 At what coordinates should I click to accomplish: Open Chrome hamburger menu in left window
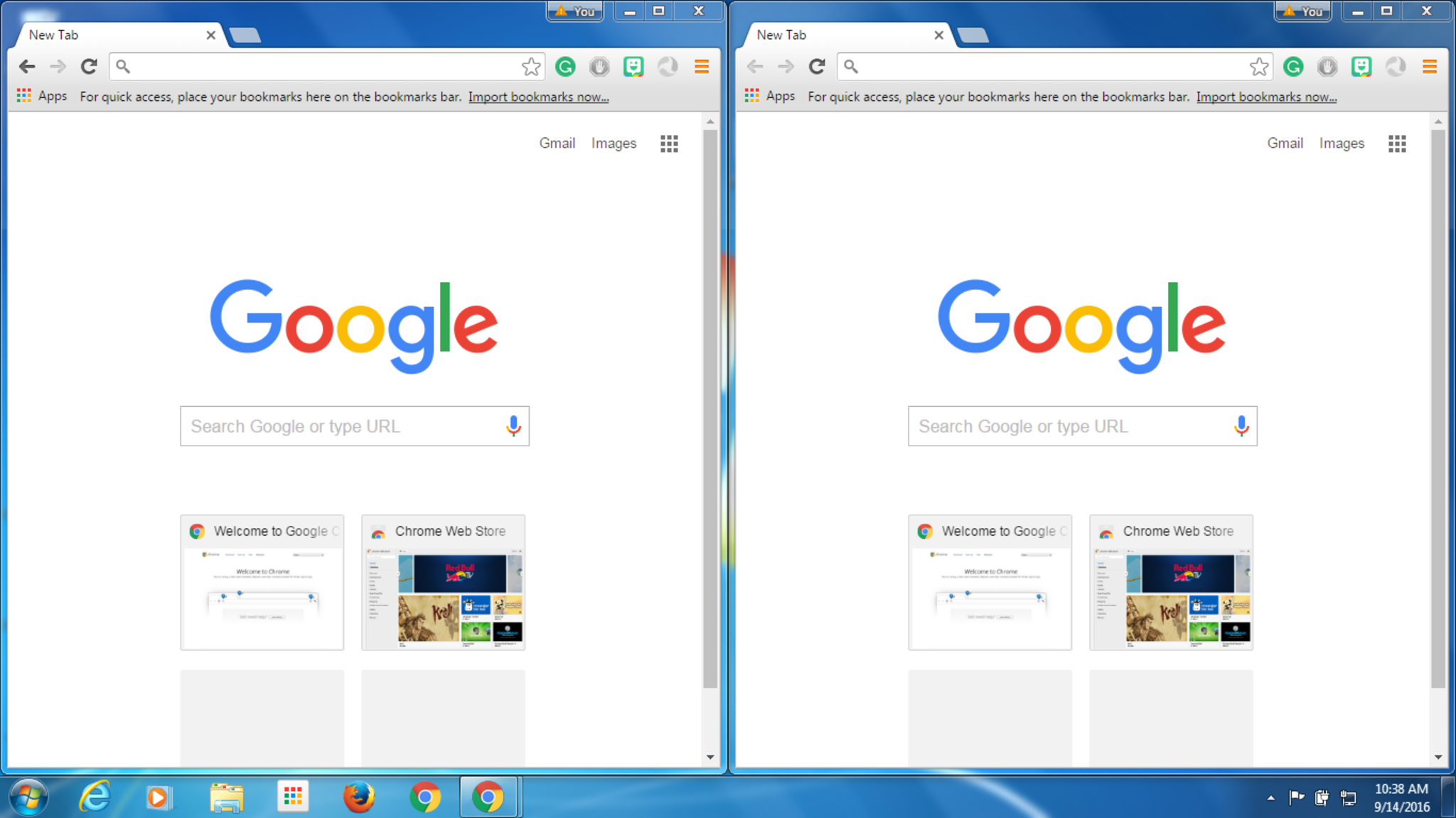pos(702,67)
